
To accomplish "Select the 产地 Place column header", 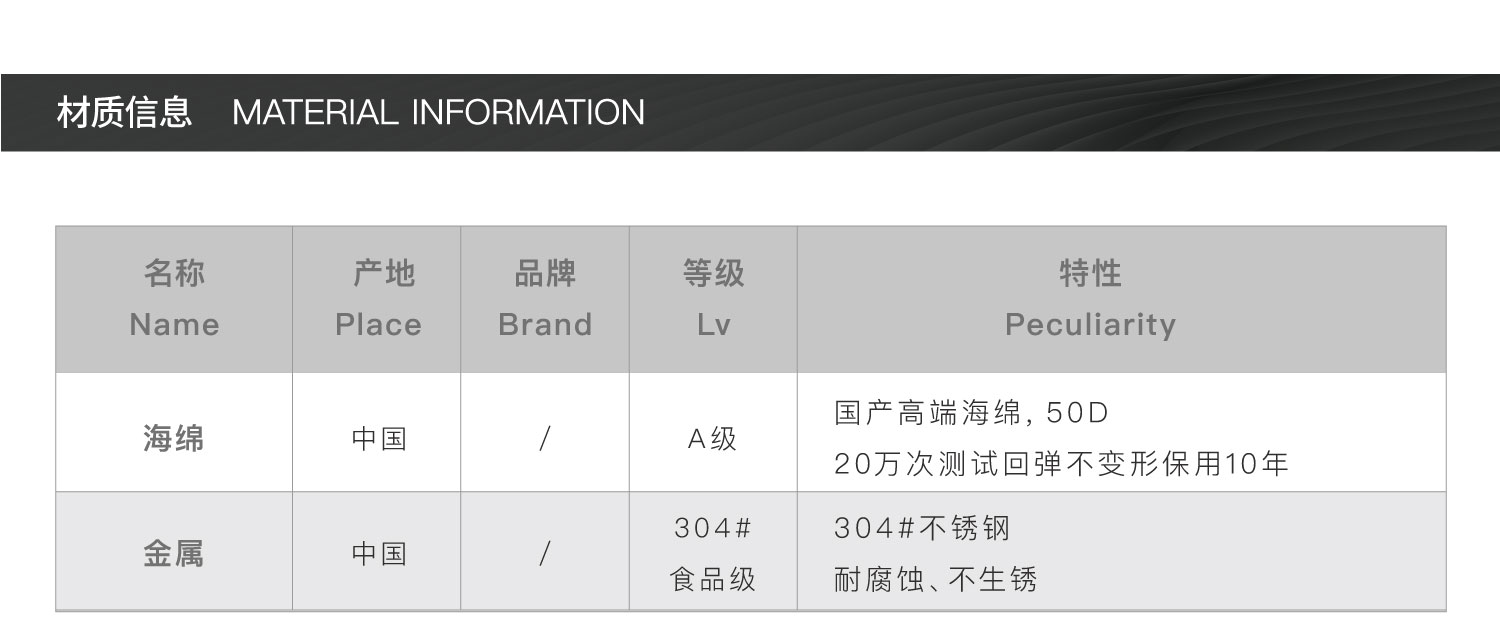I will 378,298.
